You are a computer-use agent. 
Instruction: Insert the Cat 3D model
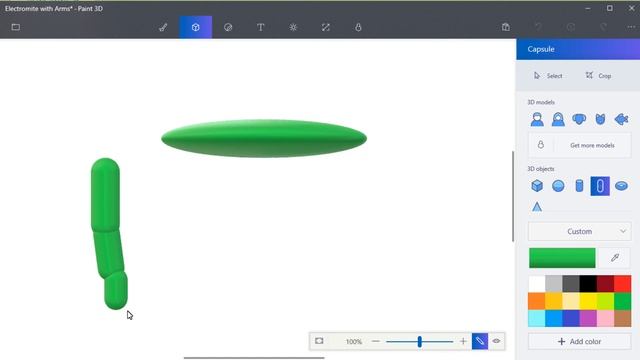point(600,119)
